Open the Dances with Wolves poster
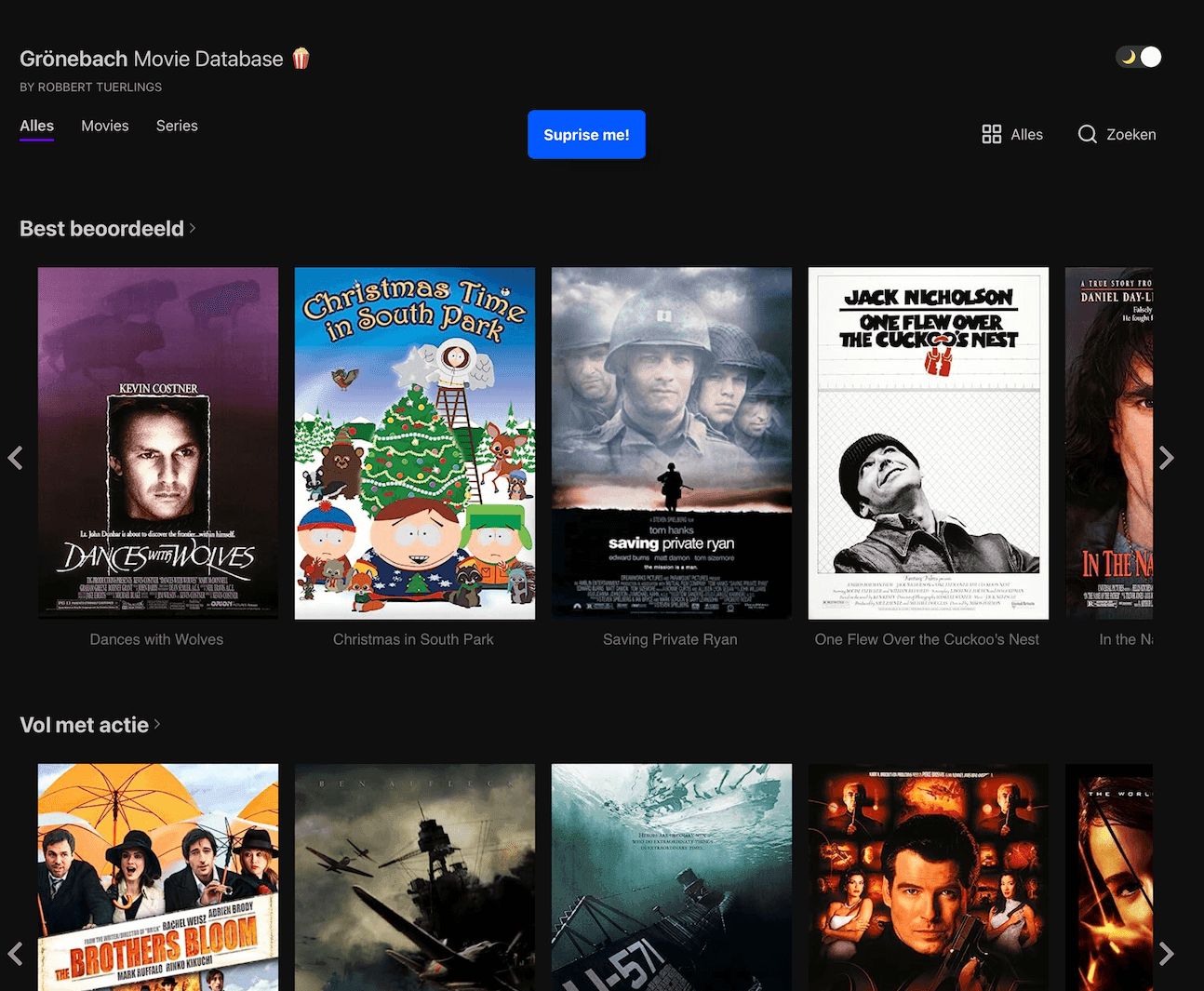Image resolution: width=1204 pixels, height=991 pixels. point(158,443)
